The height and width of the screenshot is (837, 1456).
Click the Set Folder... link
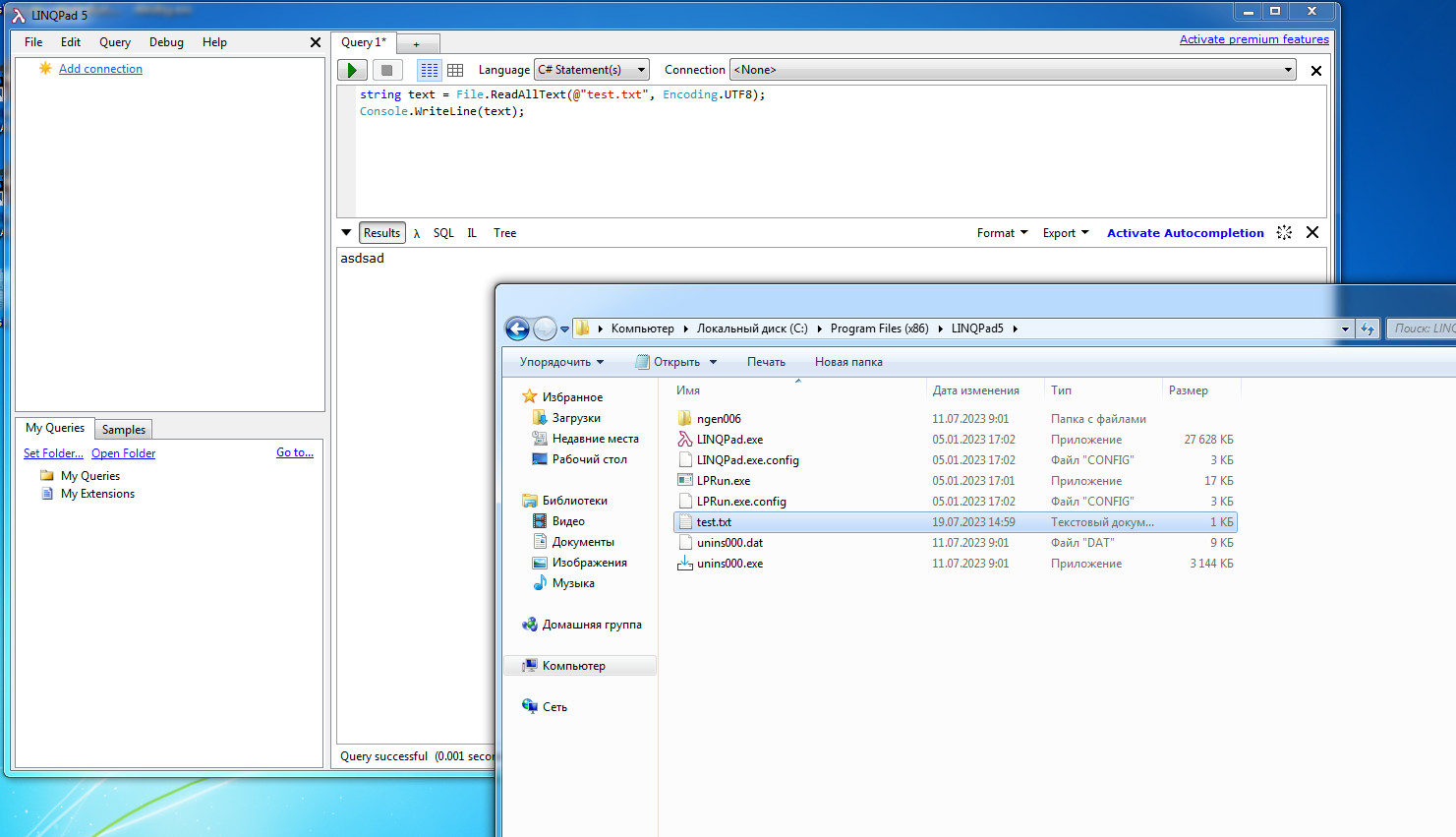tap(53, 453)
